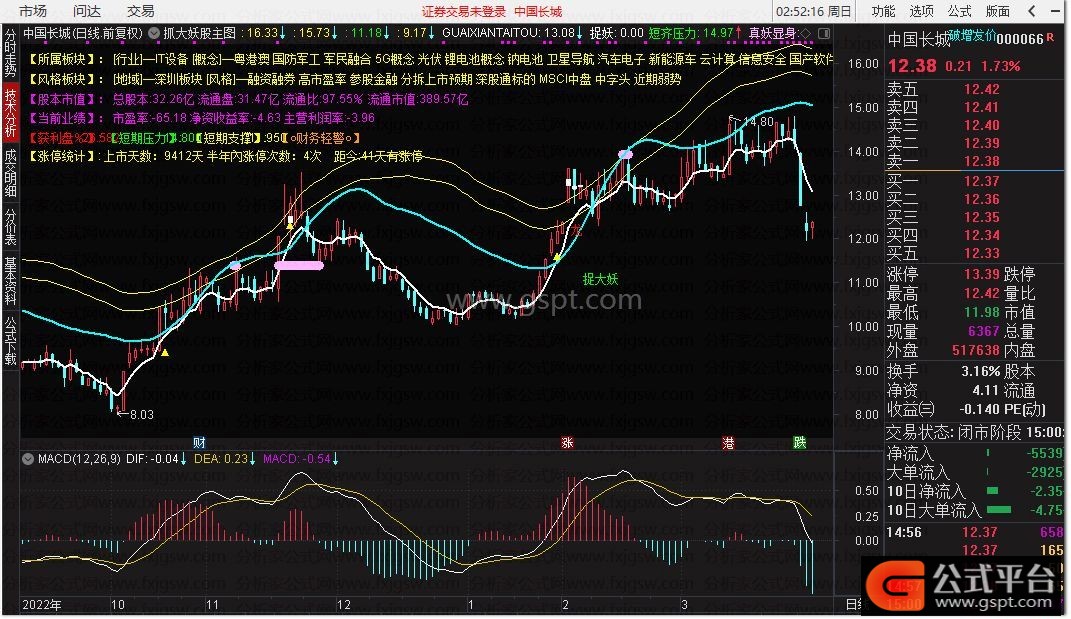Click the 交易状态 status line
Viewport: 1071px width, 619px height.
pos(975,432)
